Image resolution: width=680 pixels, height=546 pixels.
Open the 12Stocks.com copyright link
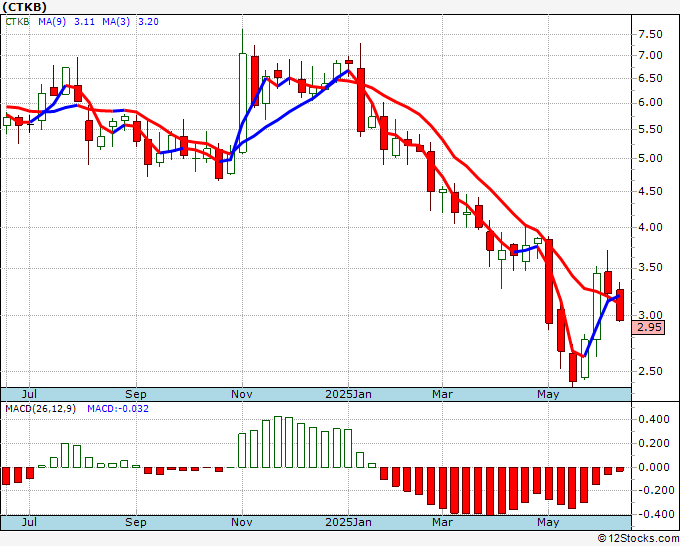click(x=638, y=539)
